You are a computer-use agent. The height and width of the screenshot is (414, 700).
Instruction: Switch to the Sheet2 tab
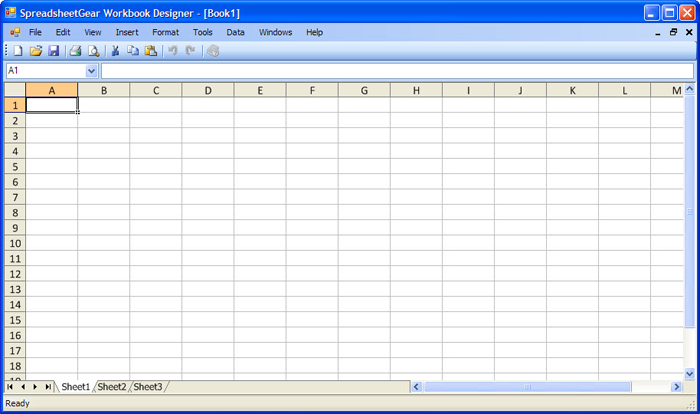coord(112,387)
